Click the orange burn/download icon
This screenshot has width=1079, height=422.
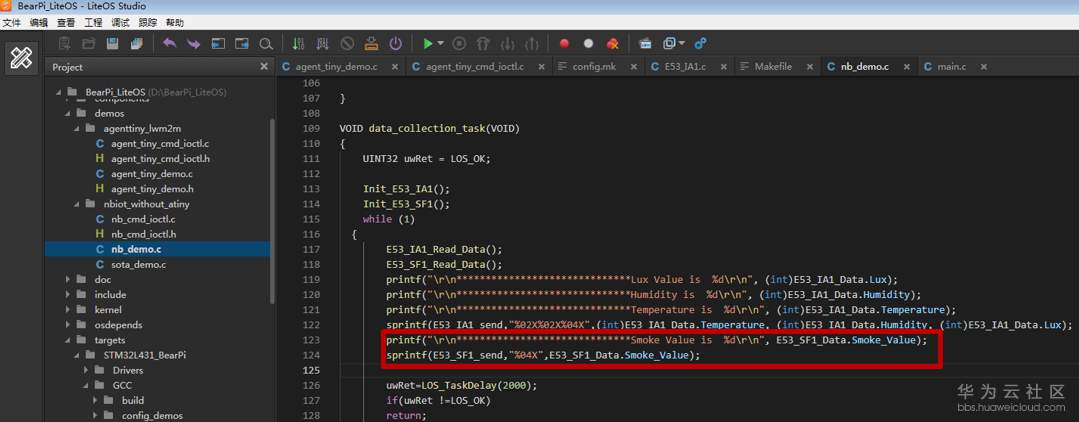coord(372,43)
